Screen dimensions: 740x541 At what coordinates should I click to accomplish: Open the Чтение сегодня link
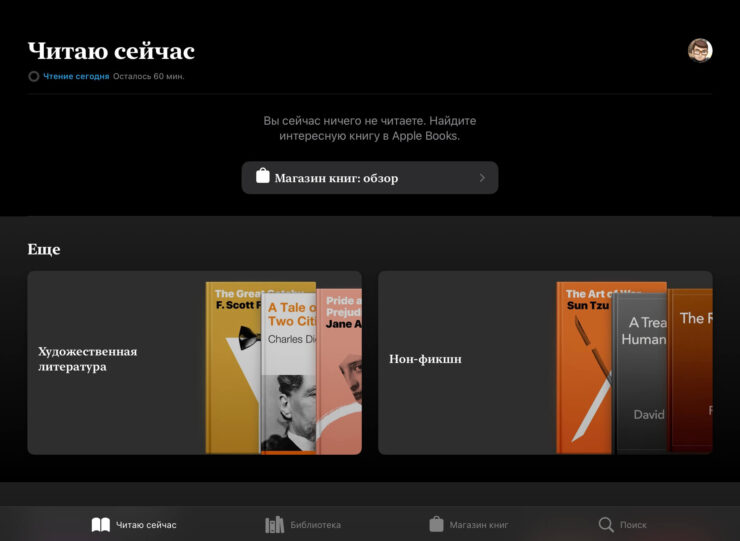click(76, 76)
